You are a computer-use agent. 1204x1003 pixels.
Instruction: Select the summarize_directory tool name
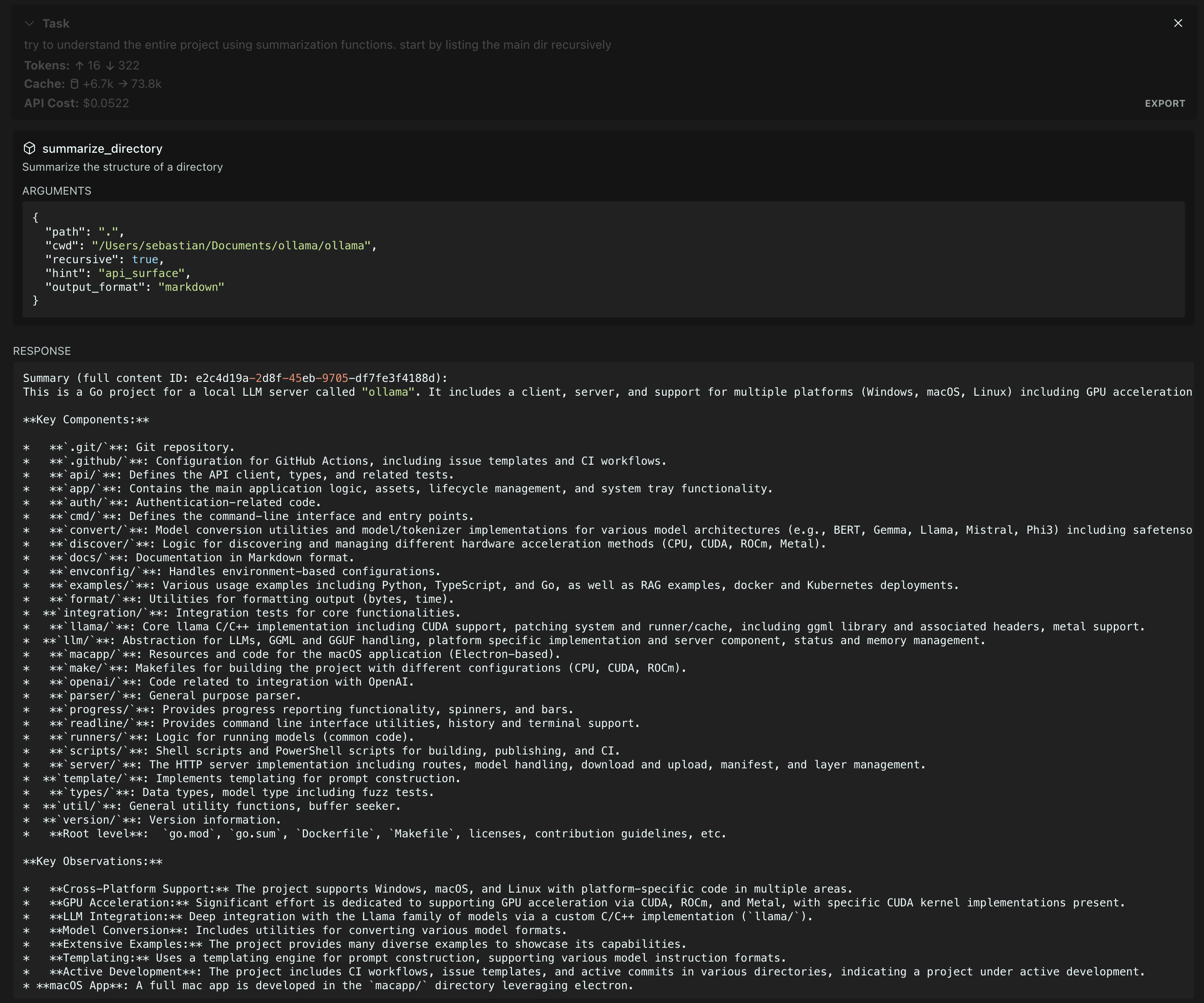pyautogui.click(x=102, y=149)
